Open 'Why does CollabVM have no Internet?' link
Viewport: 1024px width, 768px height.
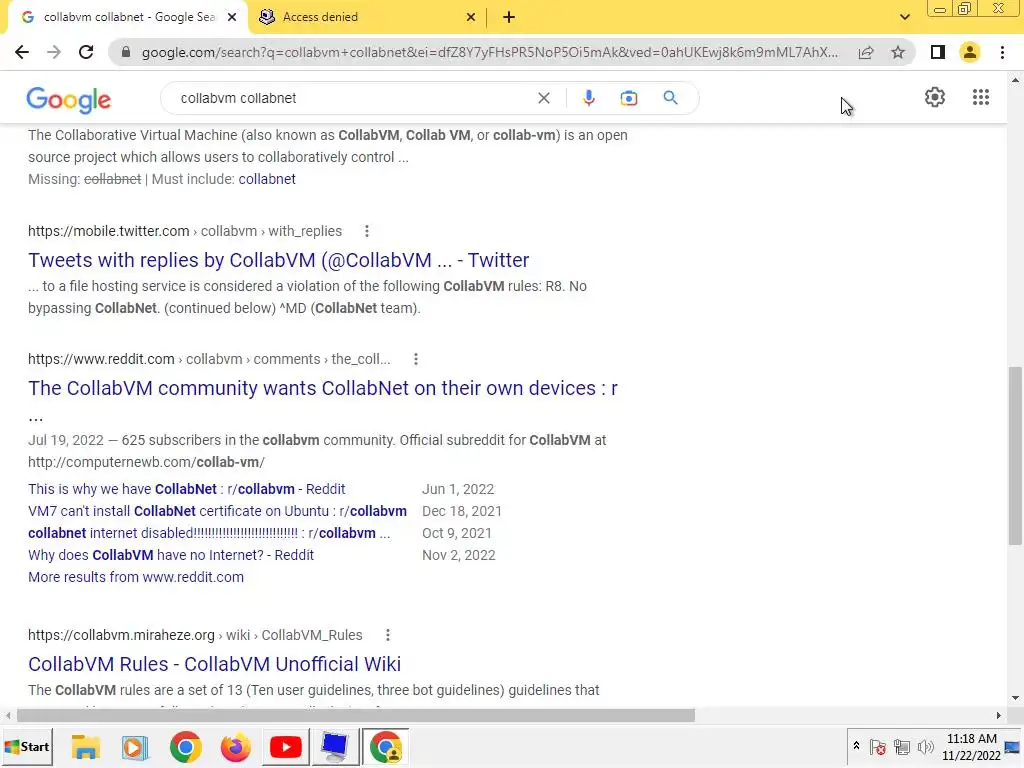point(171,555)
